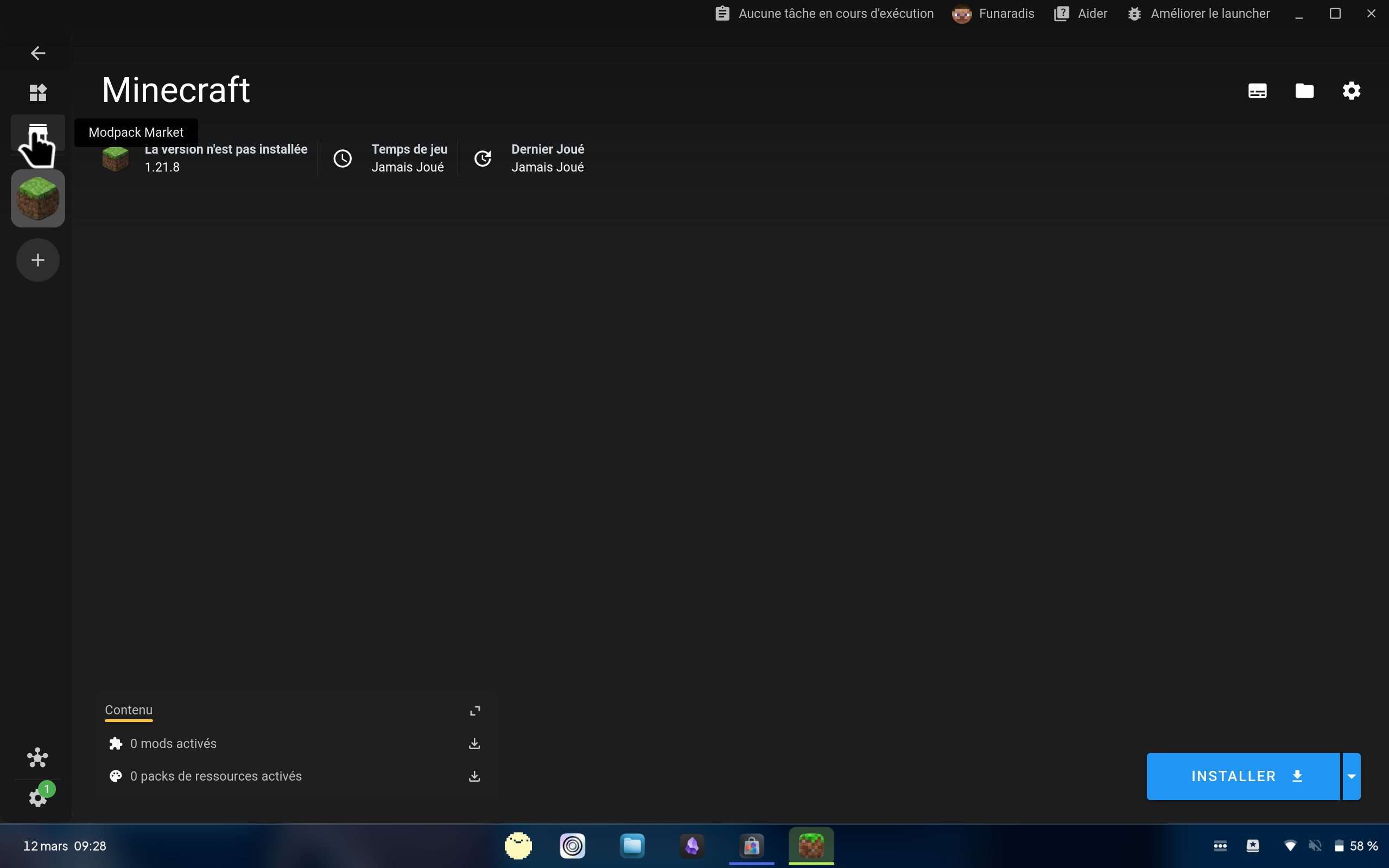Open the clock showing 12 mars 09:28
The height and width of the screenshot is (868, 1389).
(65, 846)
